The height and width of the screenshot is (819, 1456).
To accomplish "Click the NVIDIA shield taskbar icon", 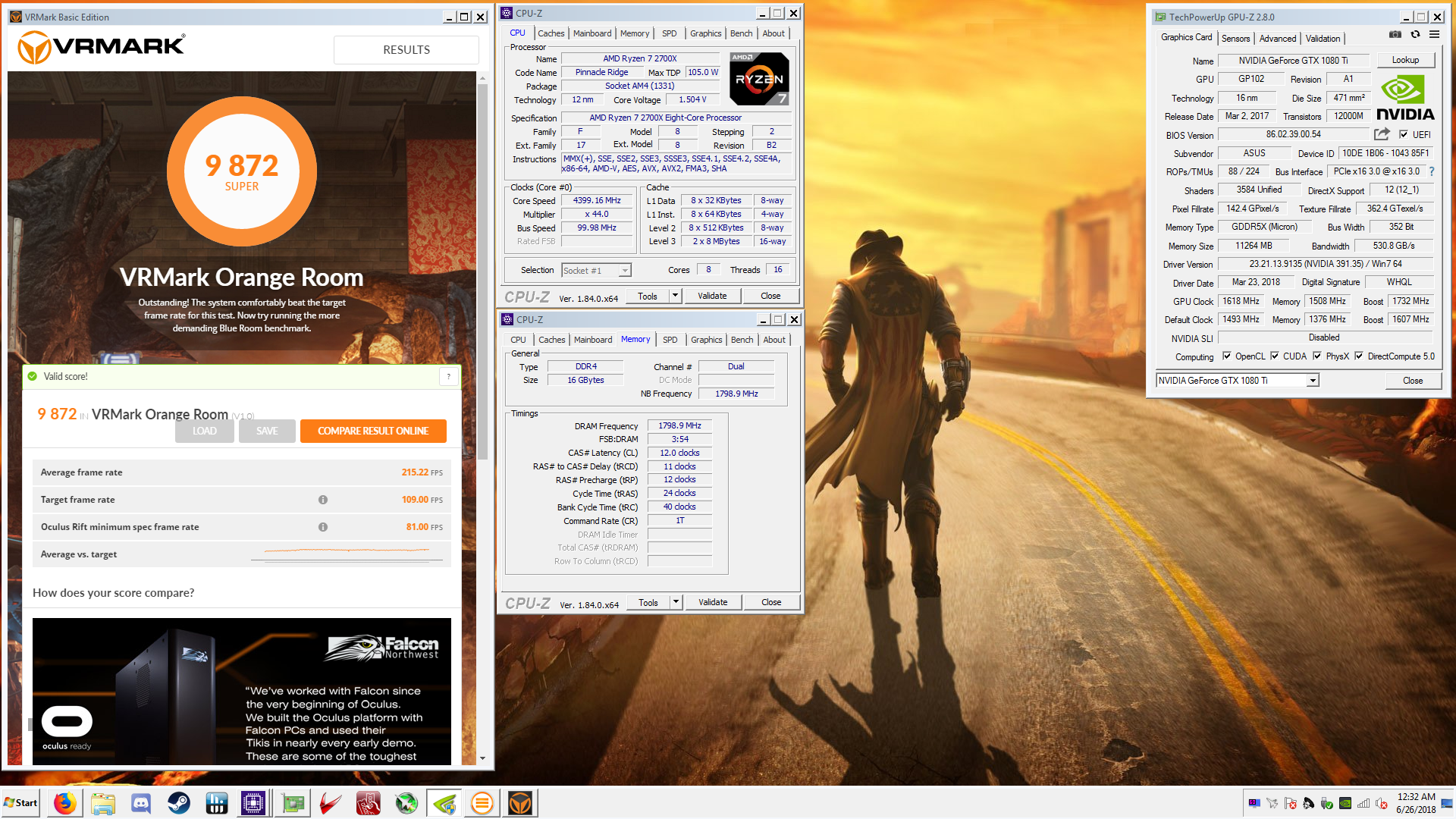I will 444,803.
